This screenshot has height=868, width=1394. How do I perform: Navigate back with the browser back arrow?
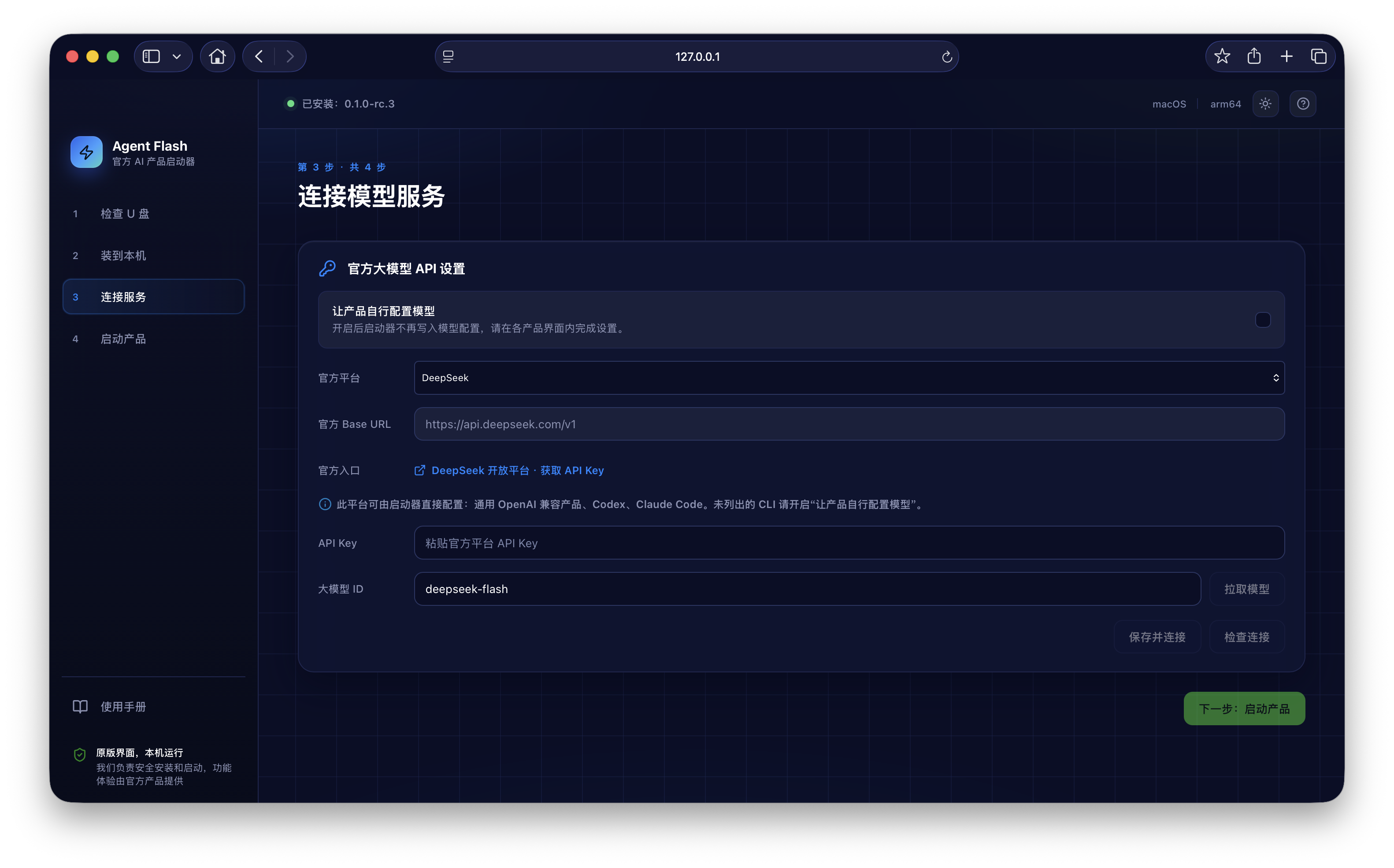pos(259,56)
